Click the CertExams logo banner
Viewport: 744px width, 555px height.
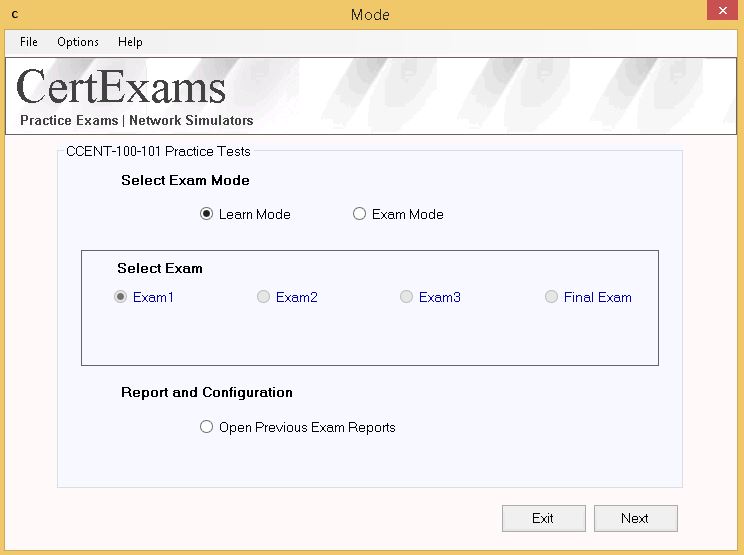(371, 96)
